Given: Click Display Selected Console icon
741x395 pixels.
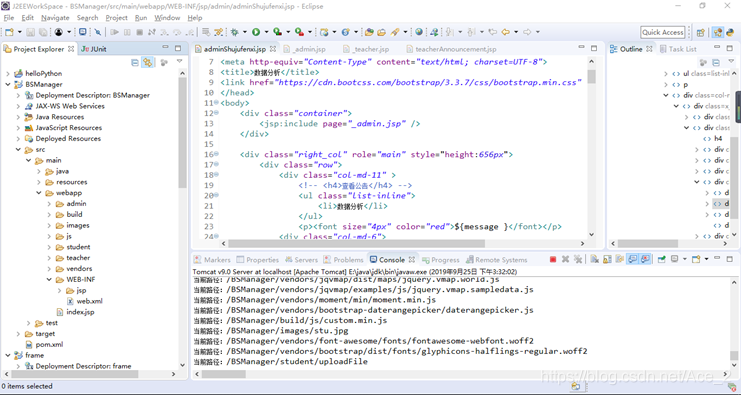Looking at the screenshot, I should [x=674, y=259].
